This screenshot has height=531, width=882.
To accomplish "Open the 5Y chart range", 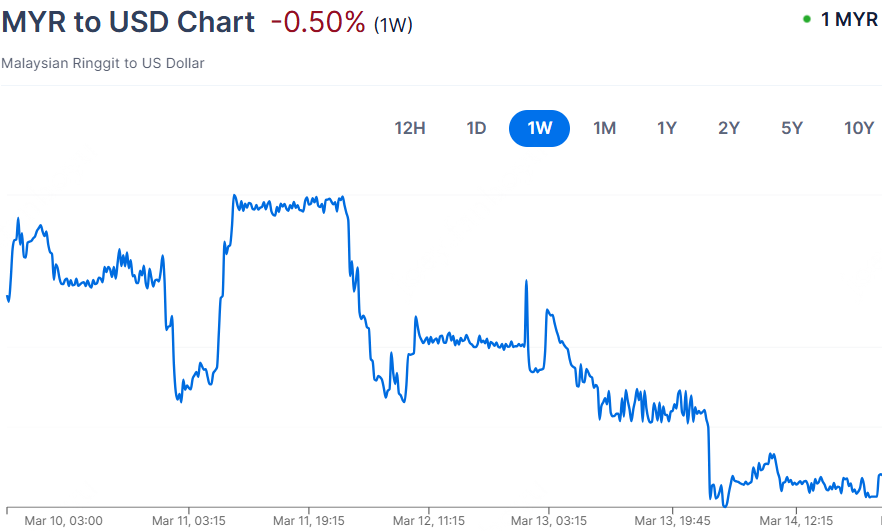I will [792, 128].
